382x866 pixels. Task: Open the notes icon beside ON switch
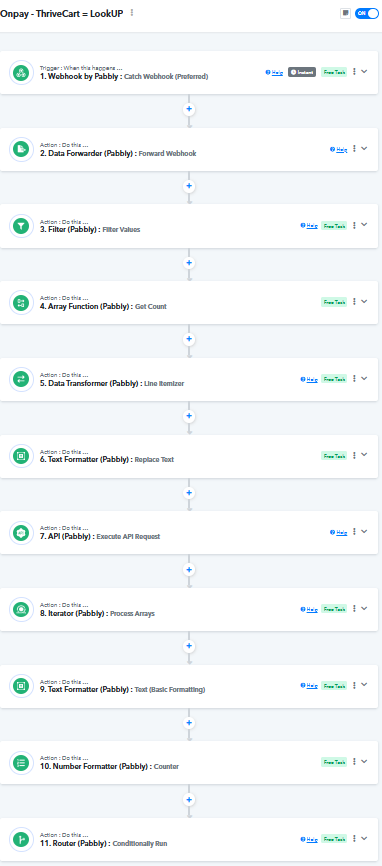346,13
